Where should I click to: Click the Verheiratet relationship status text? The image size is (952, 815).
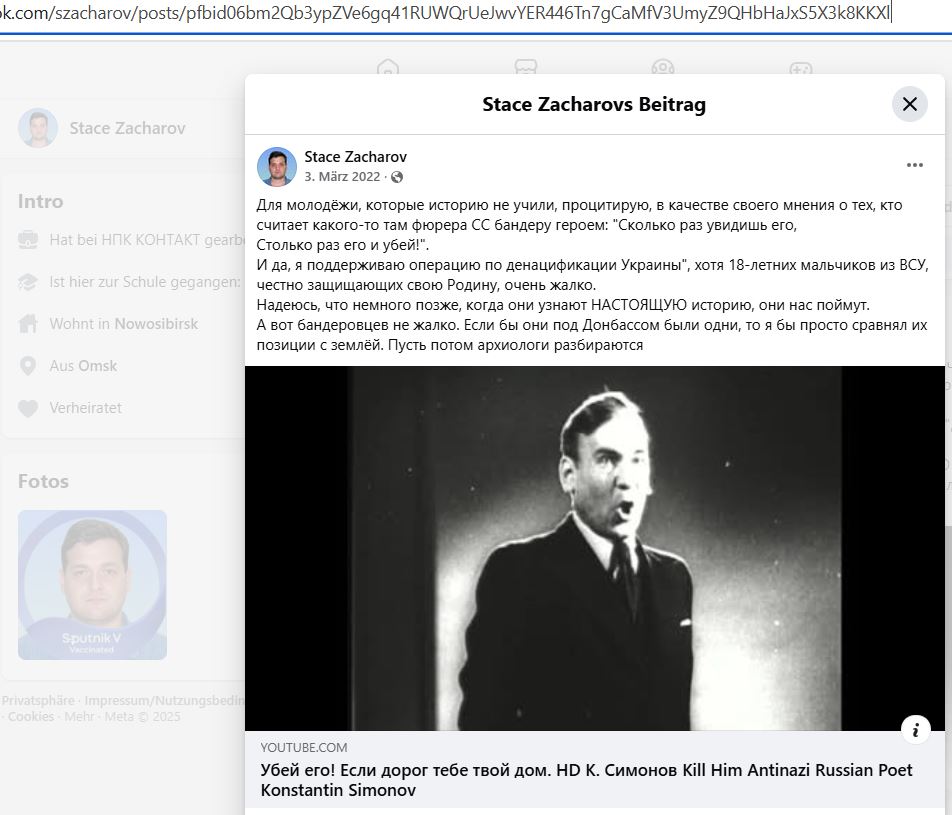coord(86,408)
